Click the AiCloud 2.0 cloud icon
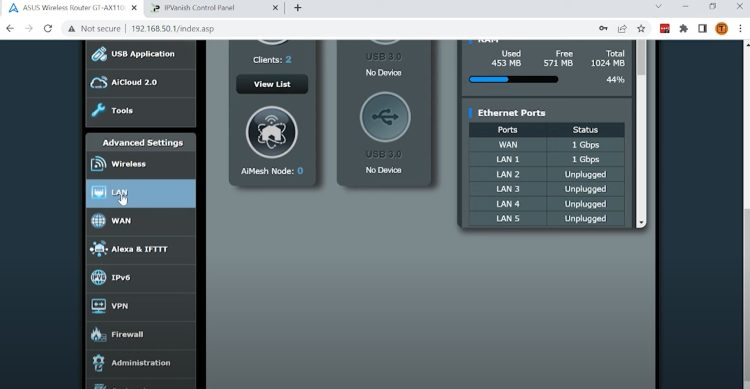 (99, 82)
